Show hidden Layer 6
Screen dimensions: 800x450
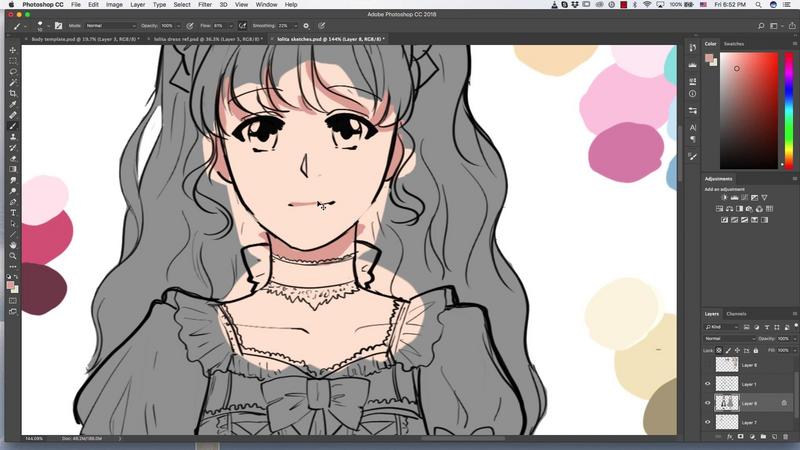[708, 365]
